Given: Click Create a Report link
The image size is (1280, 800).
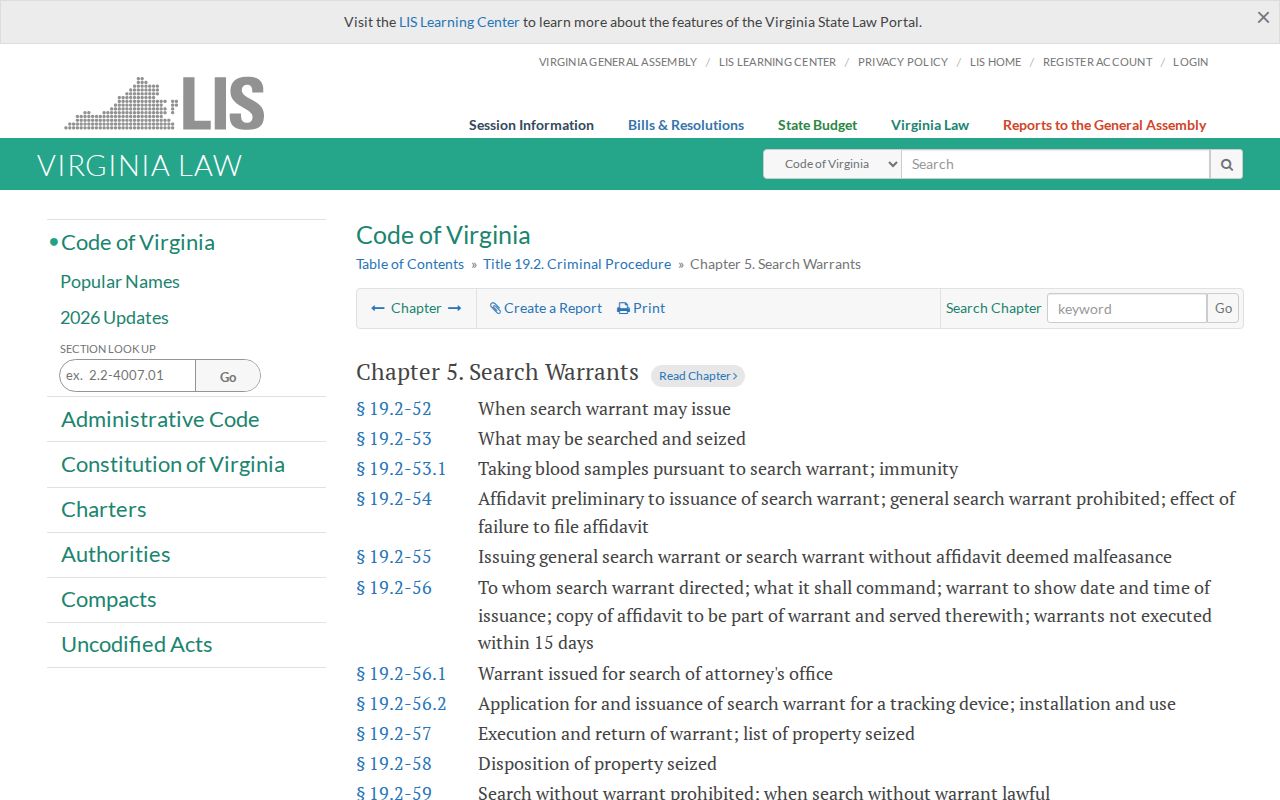Looking at the screenshot, I should (x=546, y=308).
